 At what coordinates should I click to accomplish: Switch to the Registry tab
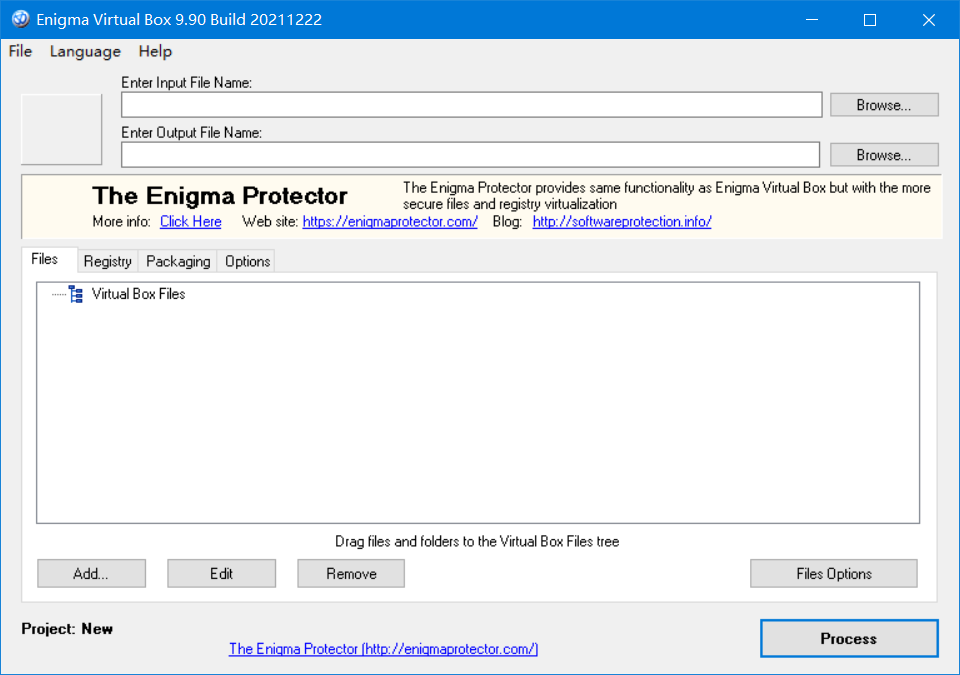pos(107,261)
